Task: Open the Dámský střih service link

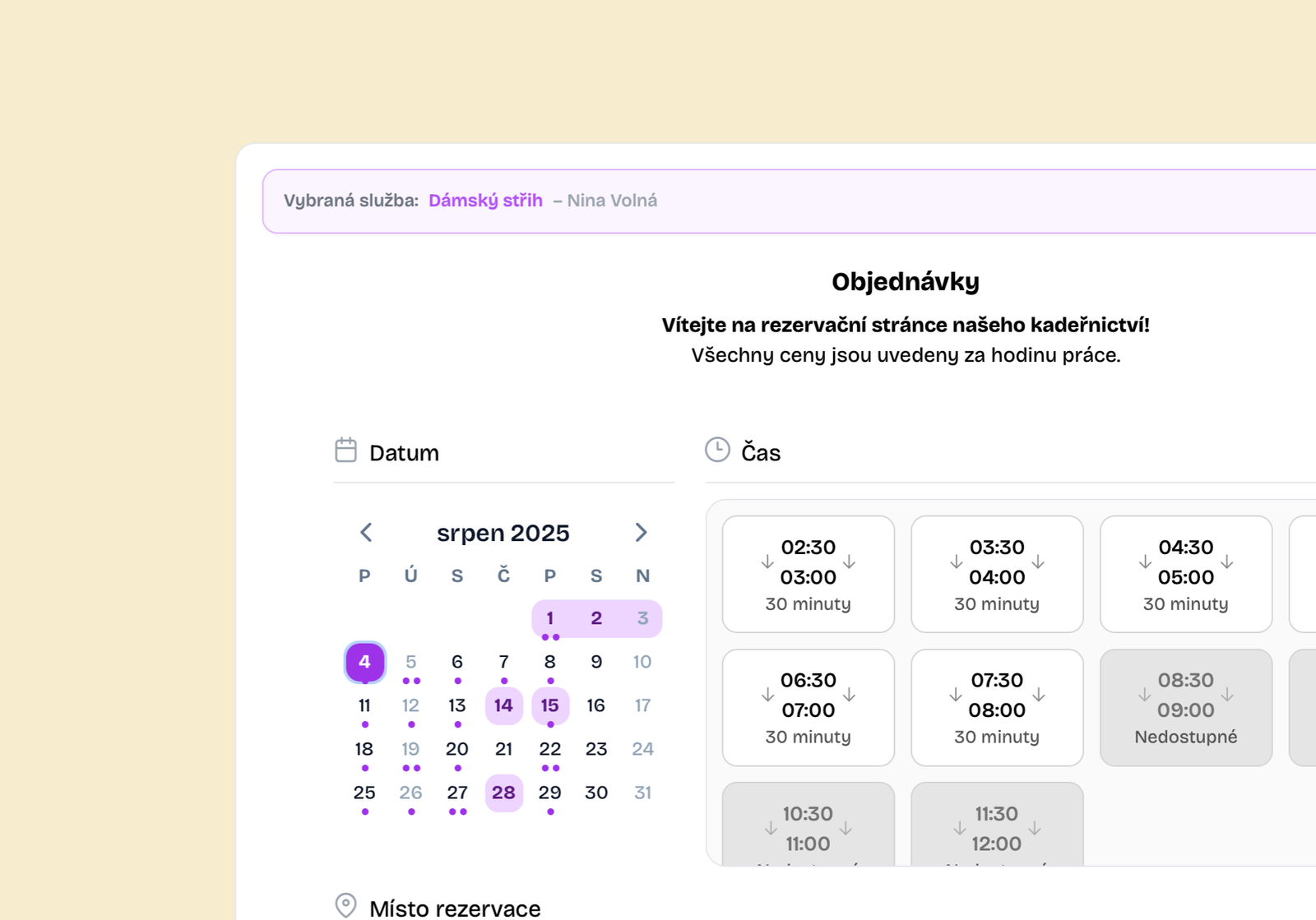Action: (x=485, y=201)
